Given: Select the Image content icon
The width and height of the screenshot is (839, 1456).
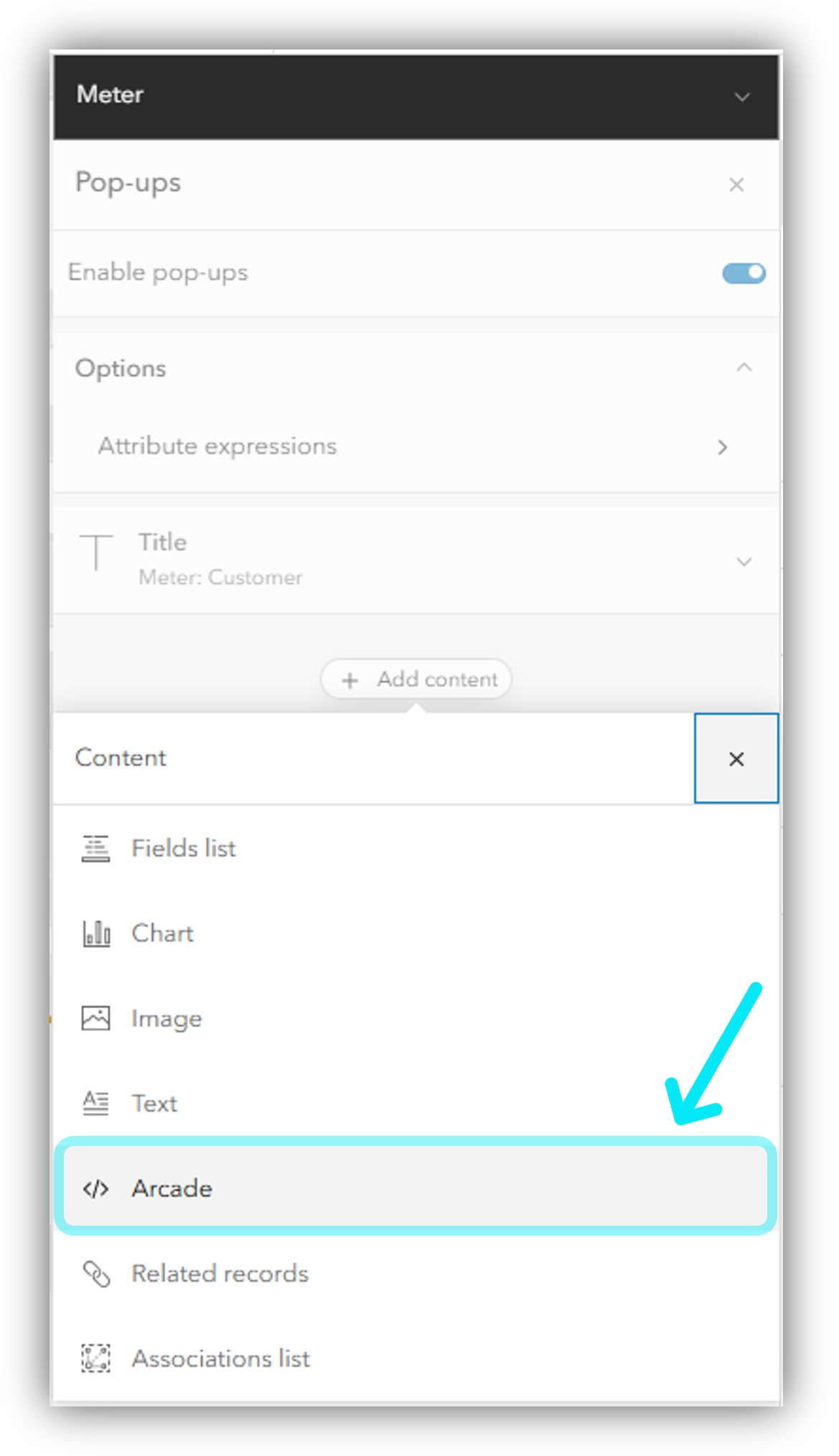Looking at the screenshot, I should tap(95, 1018).
